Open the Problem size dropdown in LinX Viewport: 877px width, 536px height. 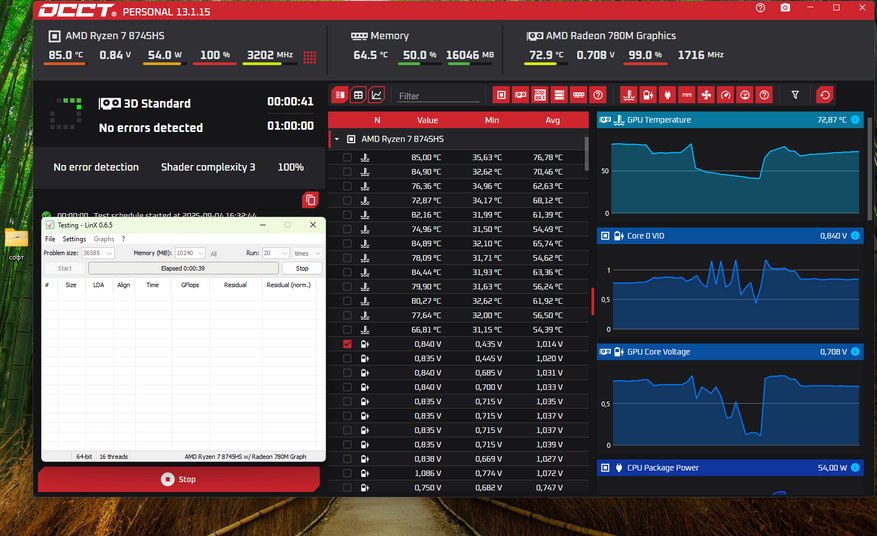[98, 253]
